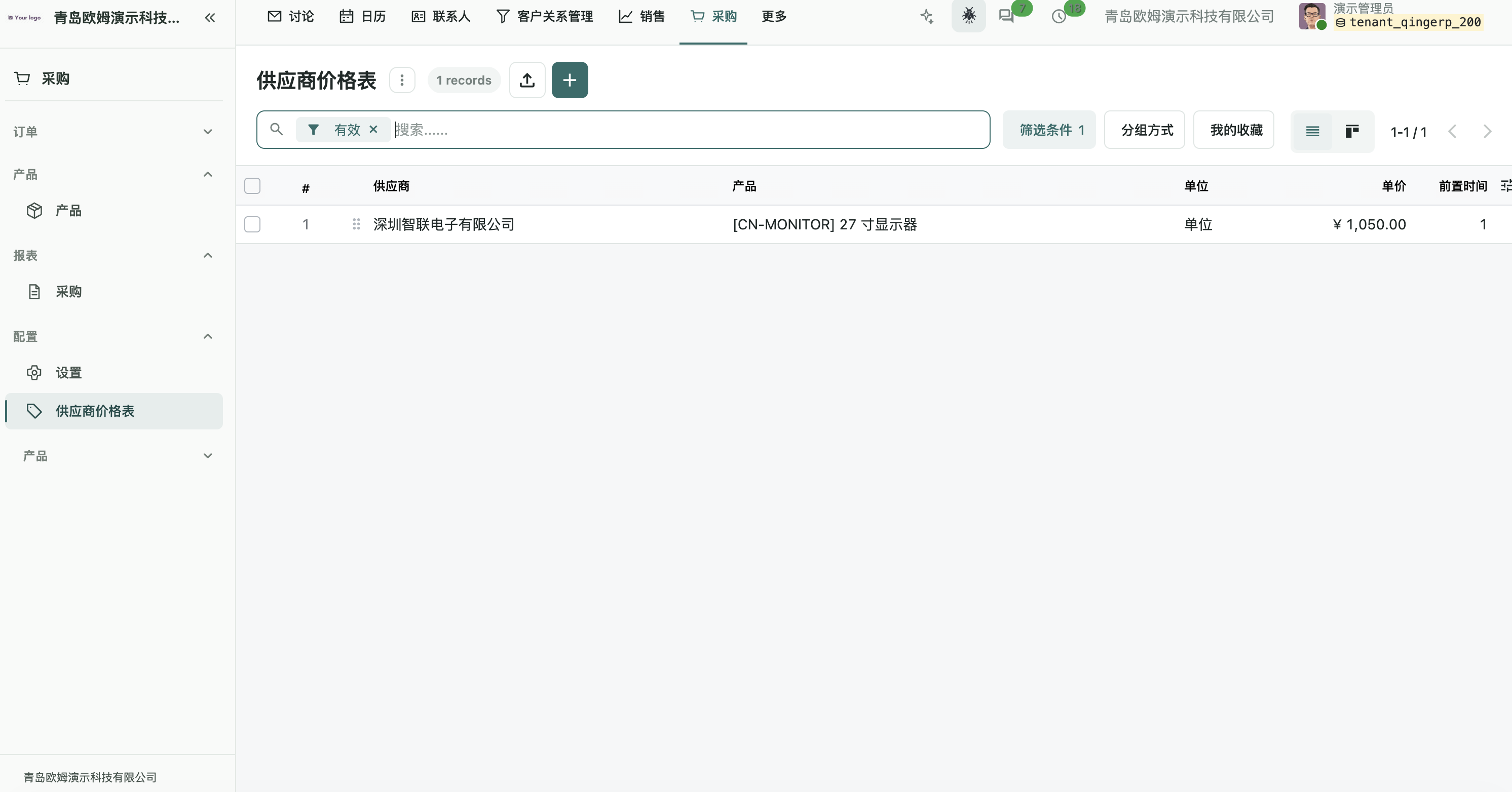
Task: Open the activities clock icon
Action: pyautogui.click(x=1059, y=16)
